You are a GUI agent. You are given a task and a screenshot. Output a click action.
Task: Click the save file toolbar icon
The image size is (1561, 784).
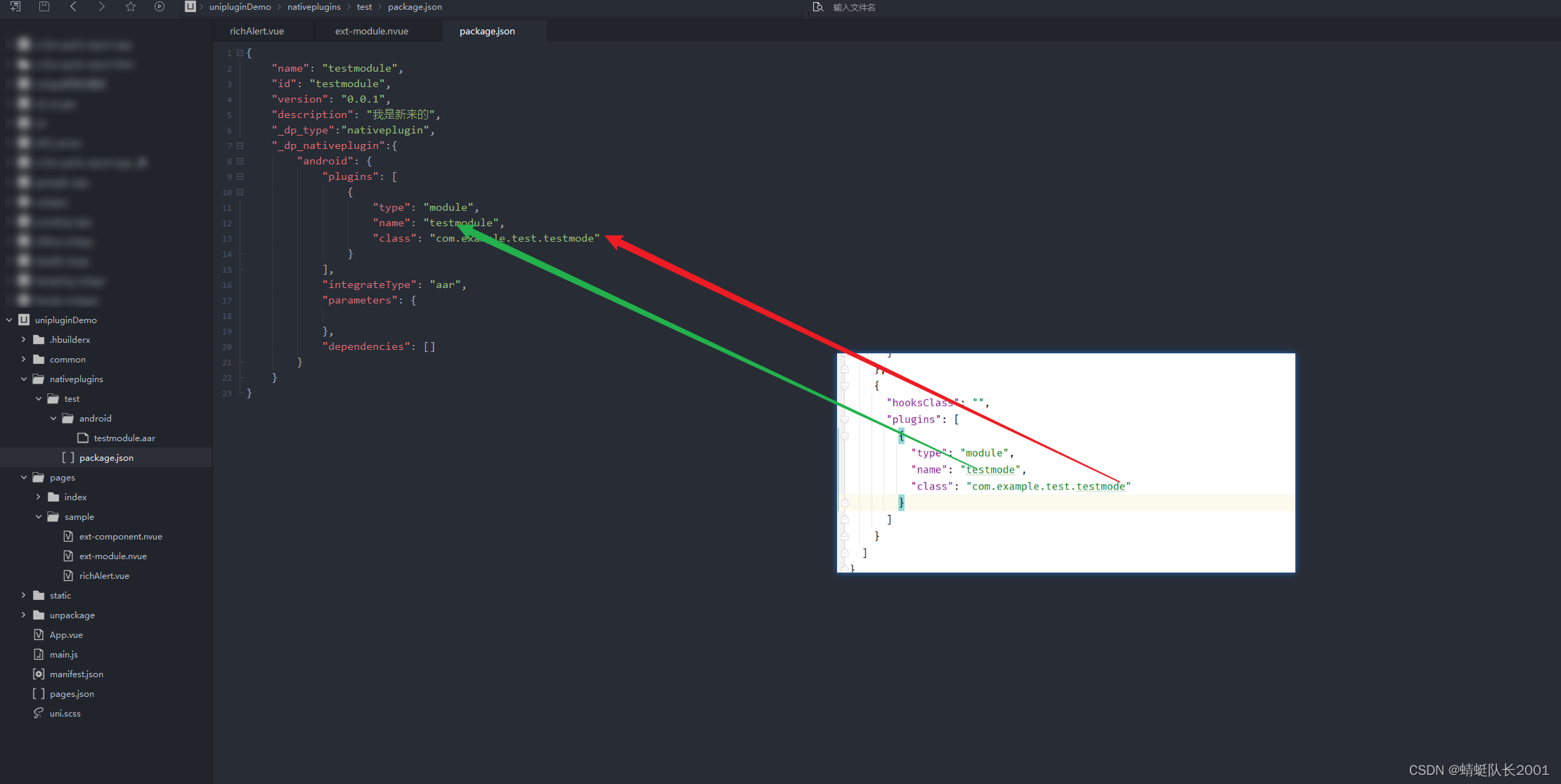pos(44,6)
